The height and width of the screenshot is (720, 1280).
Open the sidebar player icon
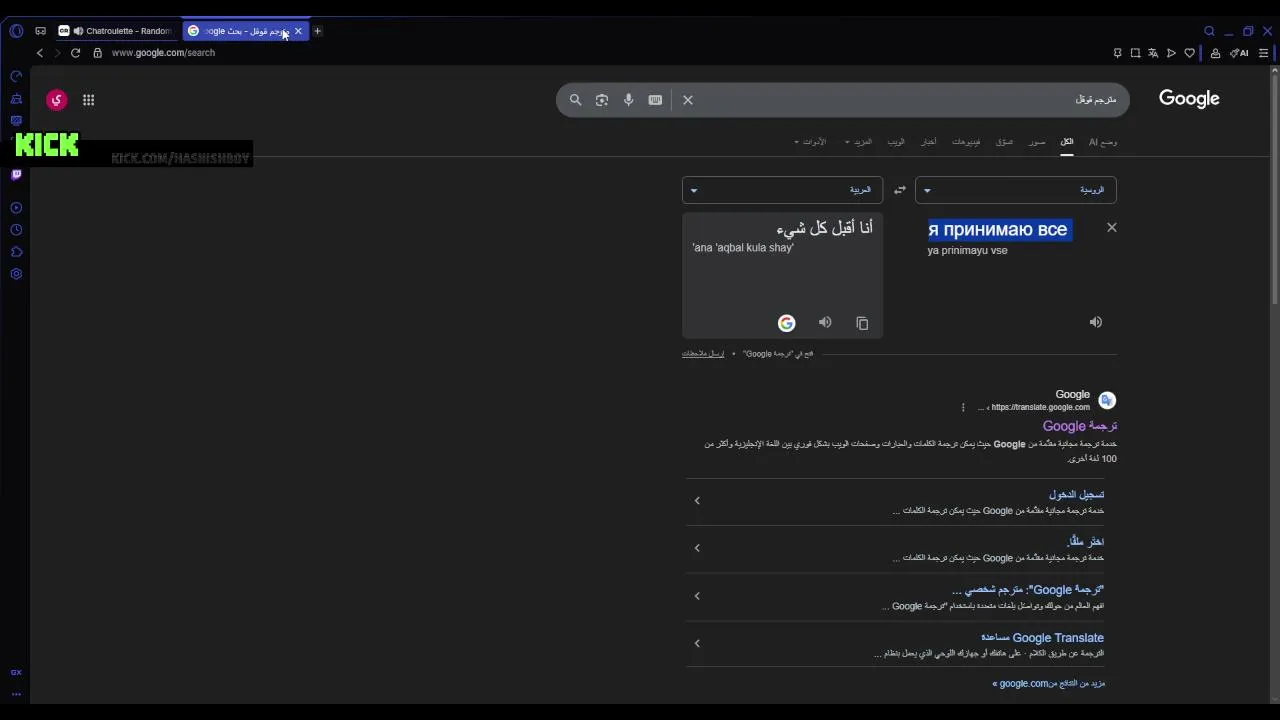pos(16,208)
